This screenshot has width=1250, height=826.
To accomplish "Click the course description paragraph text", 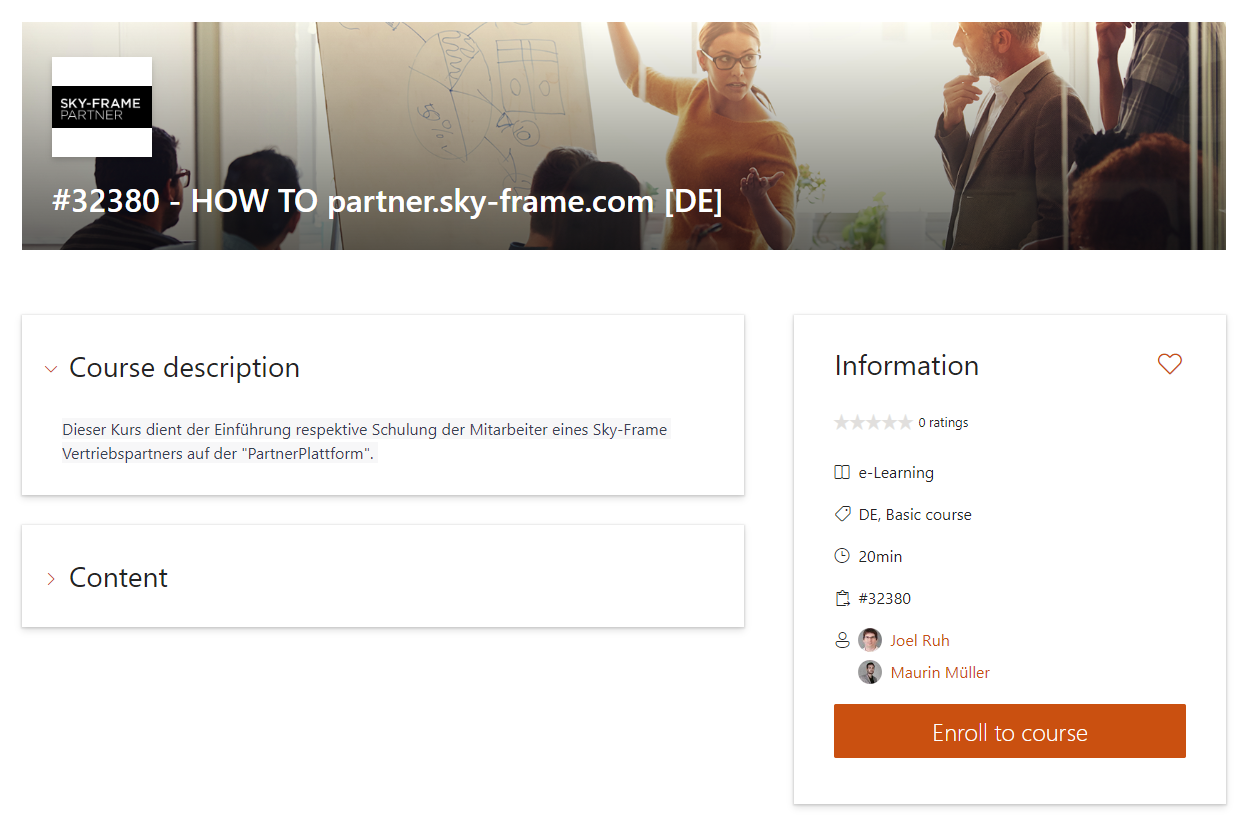I will pos(365,441).
